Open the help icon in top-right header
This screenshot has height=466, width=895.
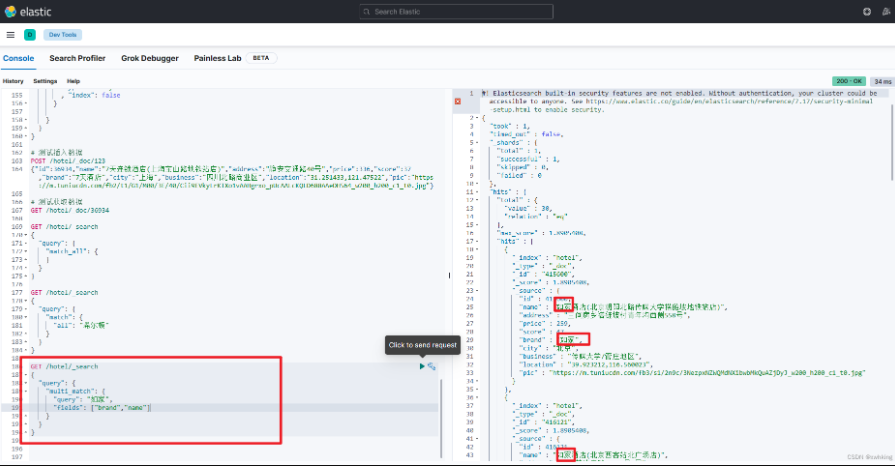pos(867,12)
